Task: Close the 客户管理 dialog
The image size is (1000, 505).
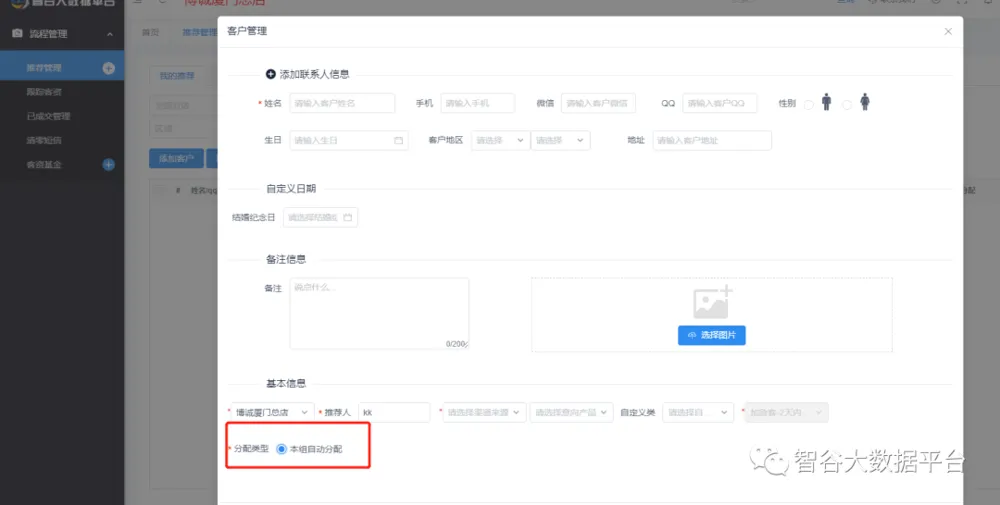Action: (948, 32)
